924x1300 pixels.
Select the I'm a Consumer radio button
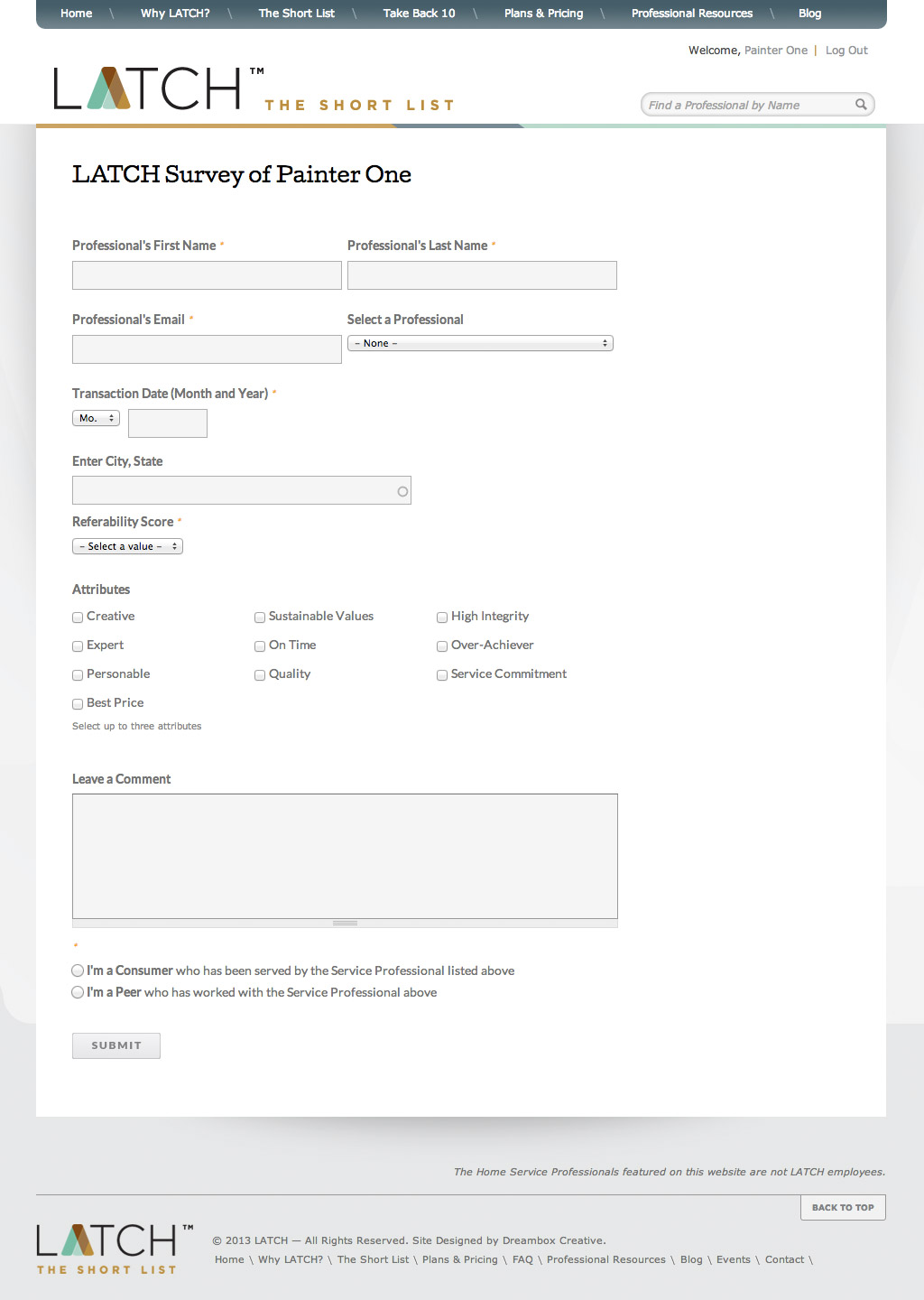coord(78,970)
